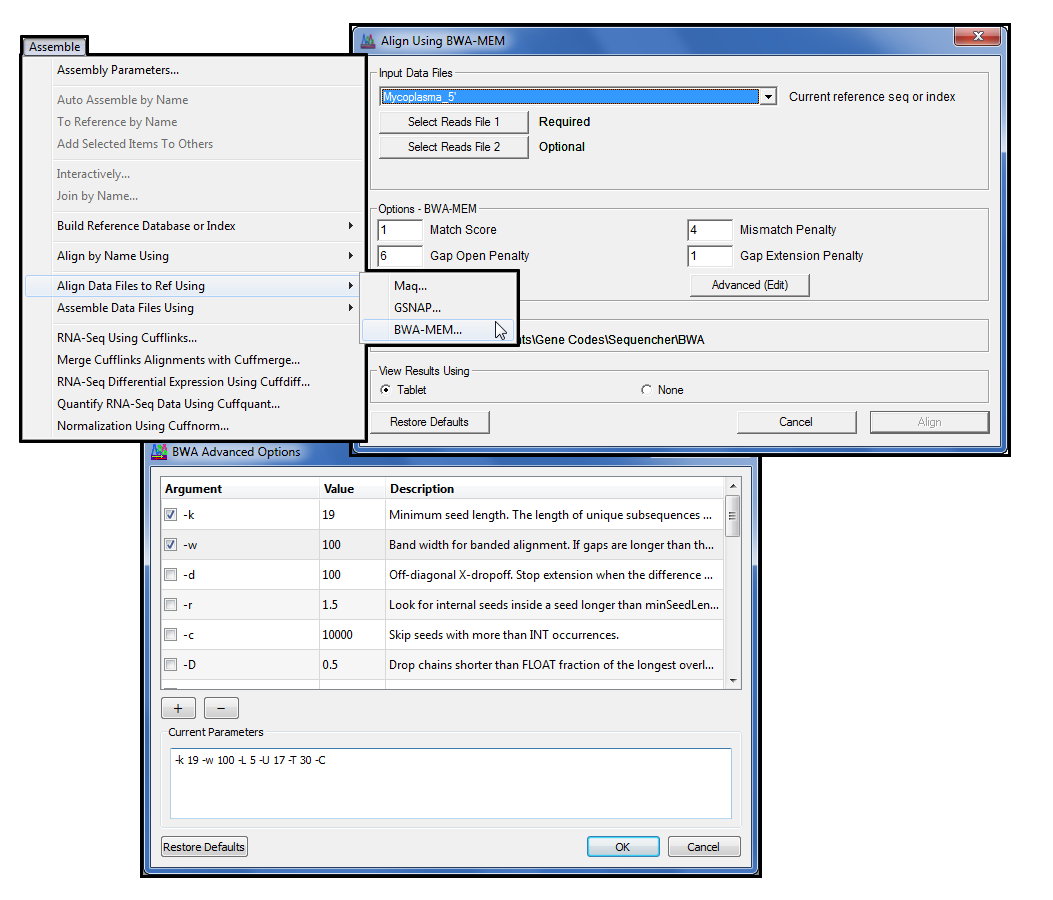
Task: Click the Sequencher icon on BWA Advanced Options dialog
Action: click(x=160, y=452)
